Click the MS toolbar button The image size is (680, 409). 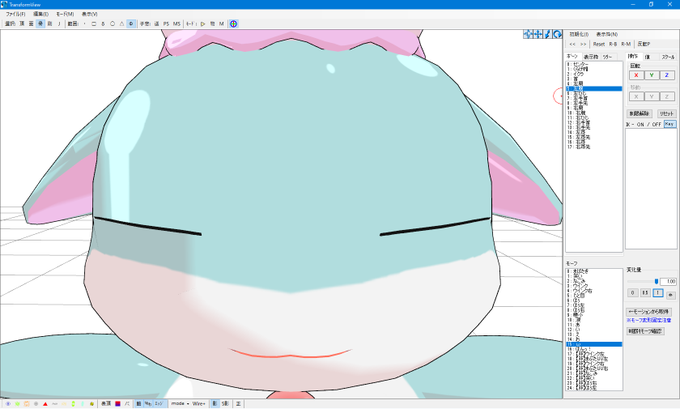pyautogui.click(x=177, y=24)
